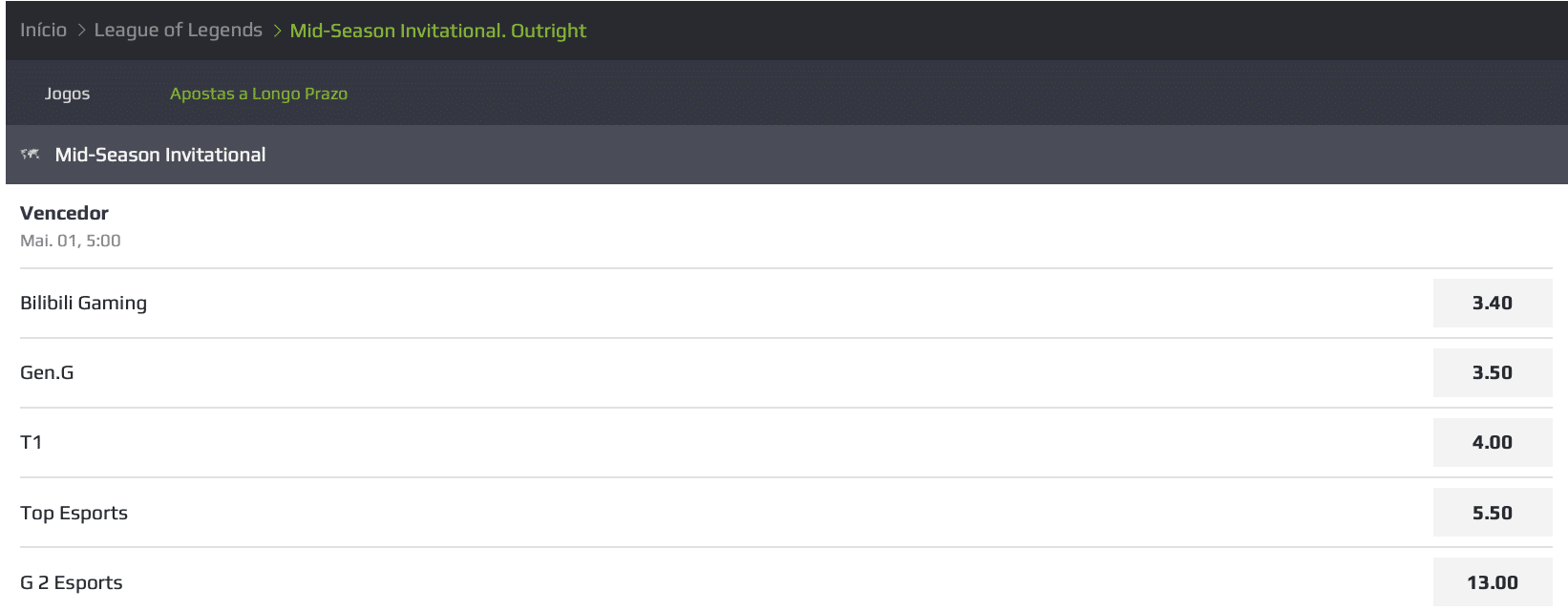Image resolution: width=1568 pixels, height=611 pixels.
Task: Click the Vencedor market title
Action: pyautogui.click(x=65, y=213)
